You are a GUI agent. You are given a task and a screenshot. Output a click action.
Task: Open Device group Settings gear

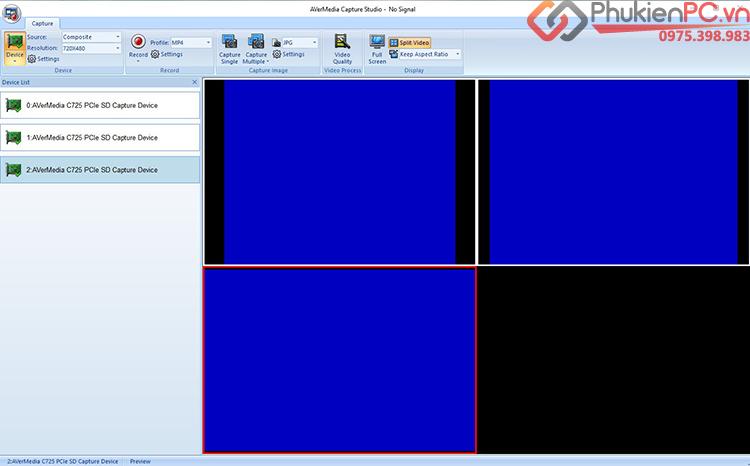tap(44, 59)
